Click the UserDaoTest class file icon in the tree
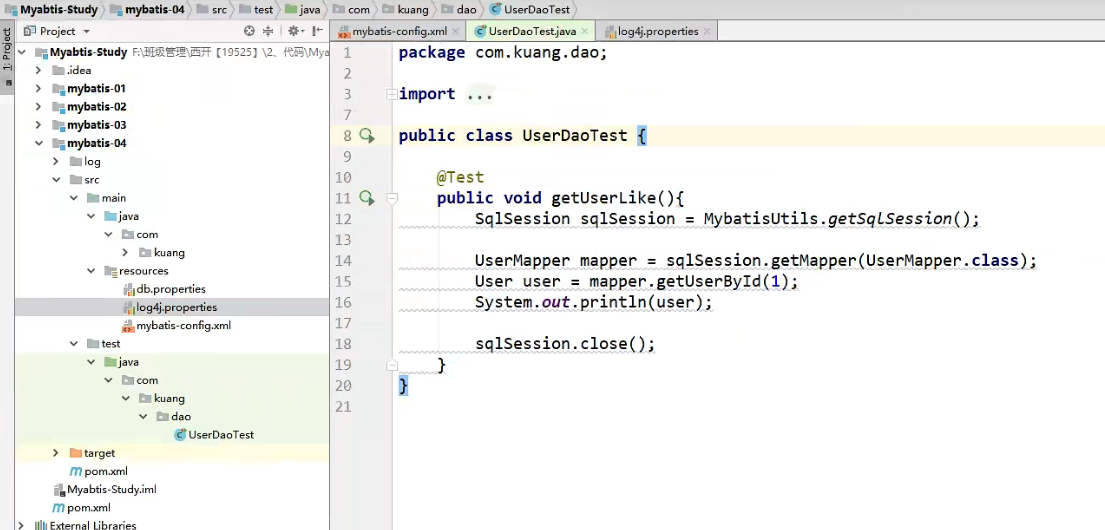 180,435
